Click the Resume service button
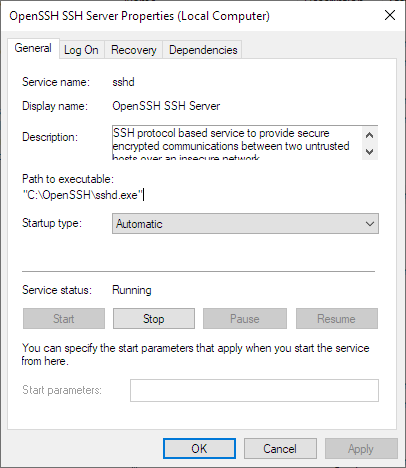This screenshot has width=406, height=468. coord(337,319)
